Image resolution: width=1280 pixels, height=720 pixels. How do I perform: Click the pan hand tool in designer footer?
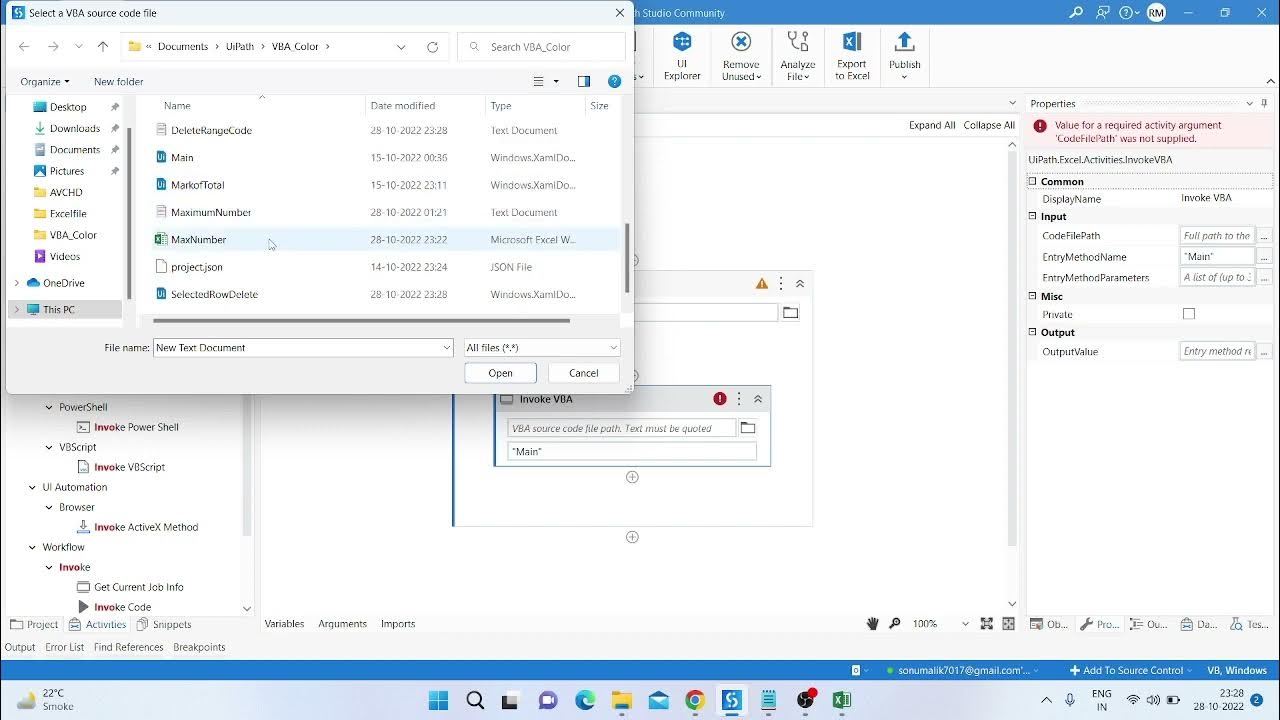click(872, 623)
